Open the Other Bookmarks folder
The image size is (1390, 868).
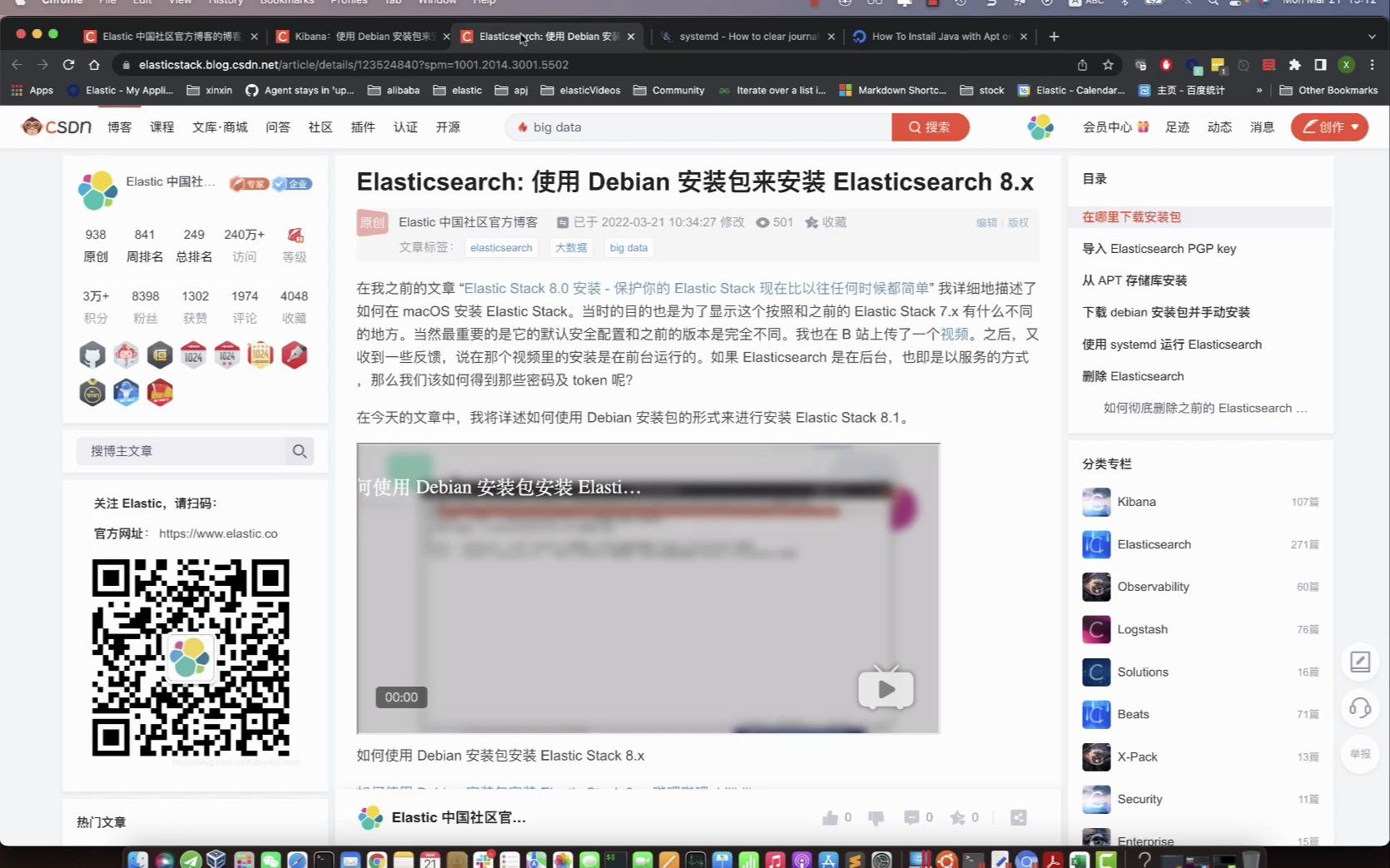click(1328, 90)
